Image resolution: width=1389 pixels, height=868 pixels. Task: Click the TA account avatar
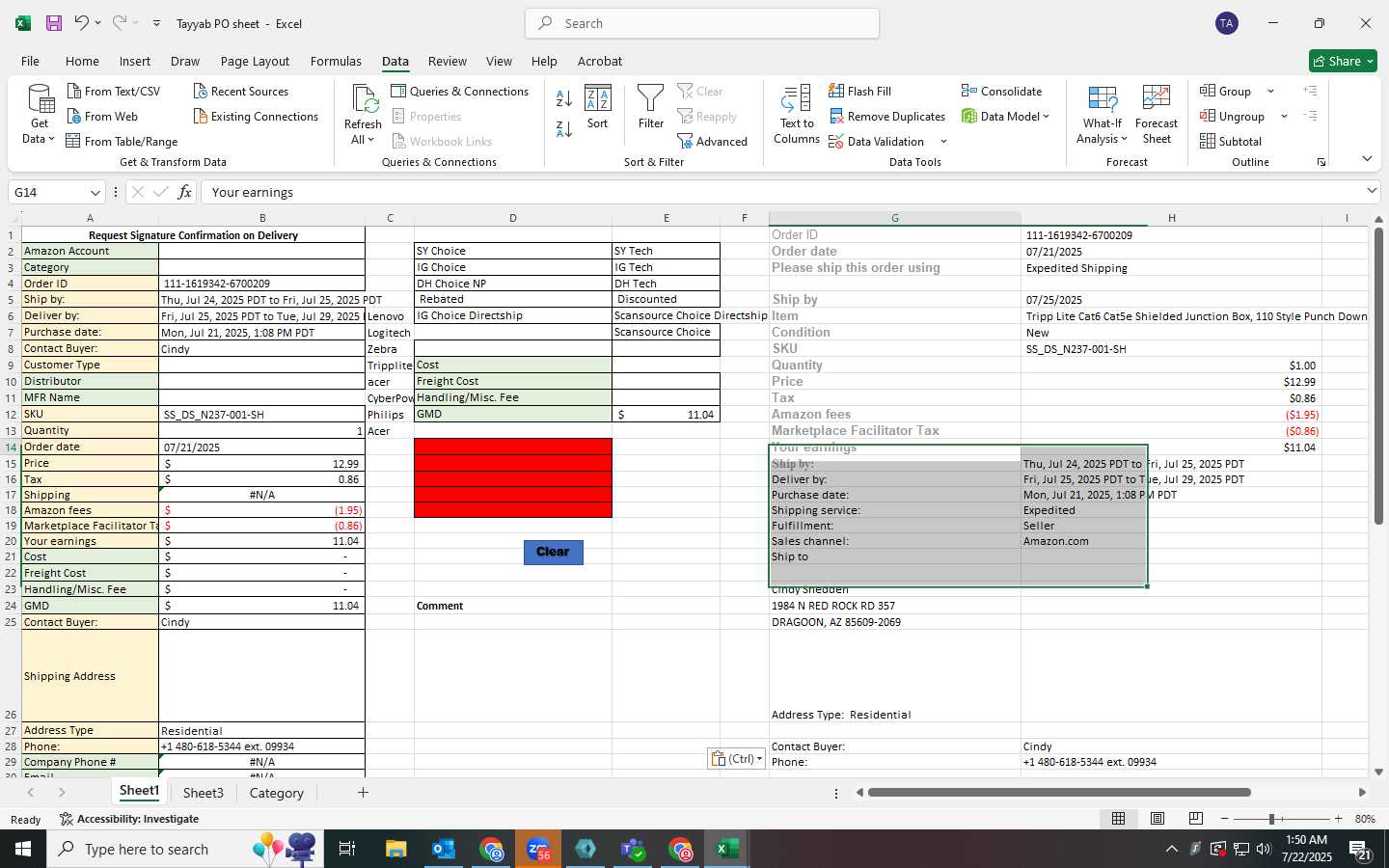(x=1227, y=23)
